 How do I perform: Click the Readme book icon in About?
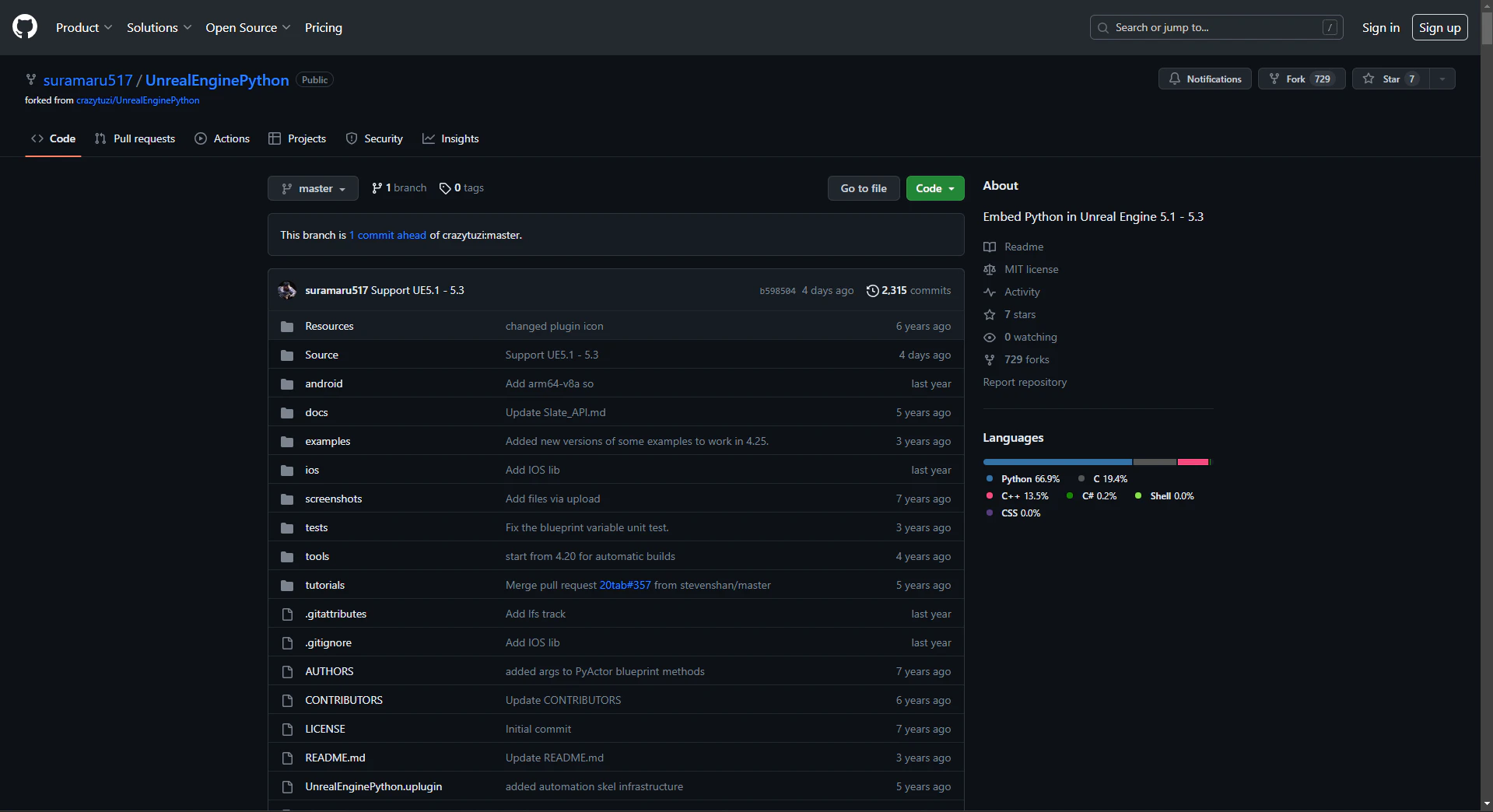[990, 247]
